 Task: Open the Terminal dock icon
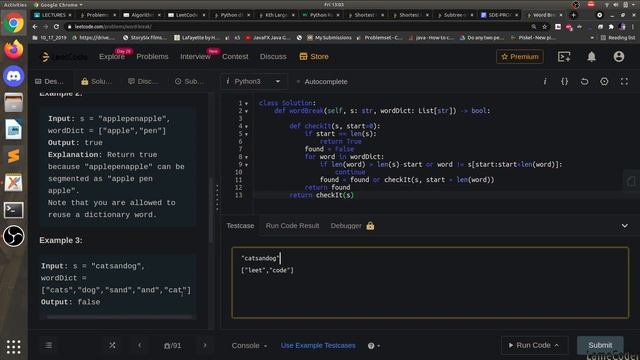(x=13, y=210)
